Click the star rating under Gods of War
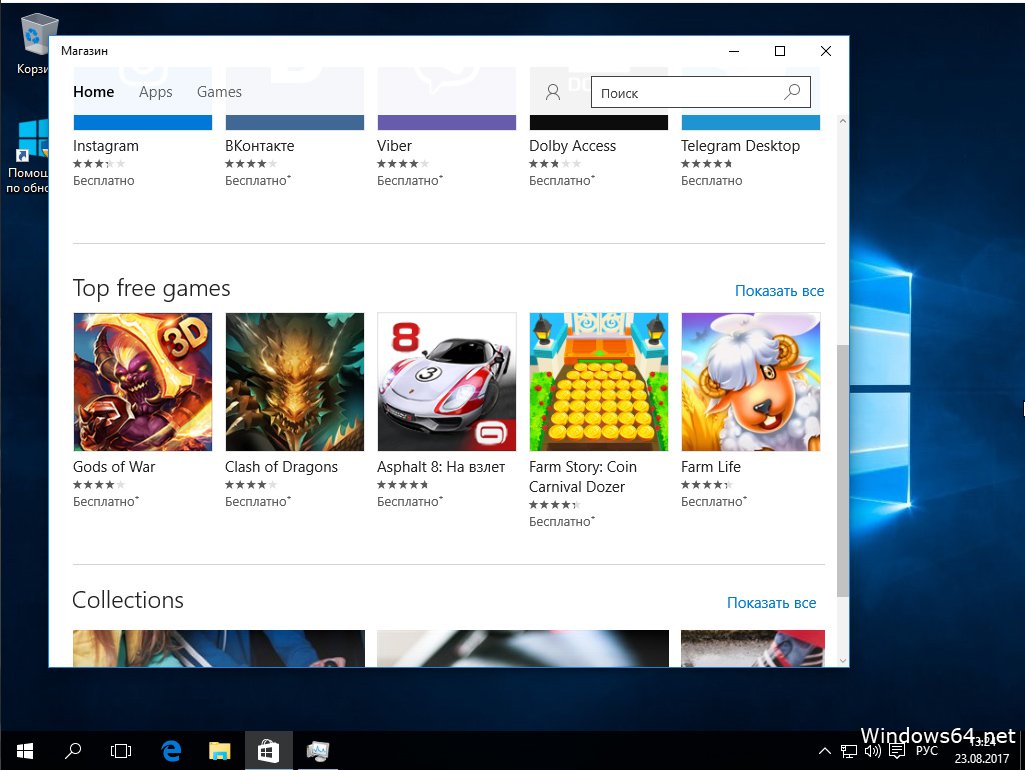1025x770 pixels. tap(99, 484)
